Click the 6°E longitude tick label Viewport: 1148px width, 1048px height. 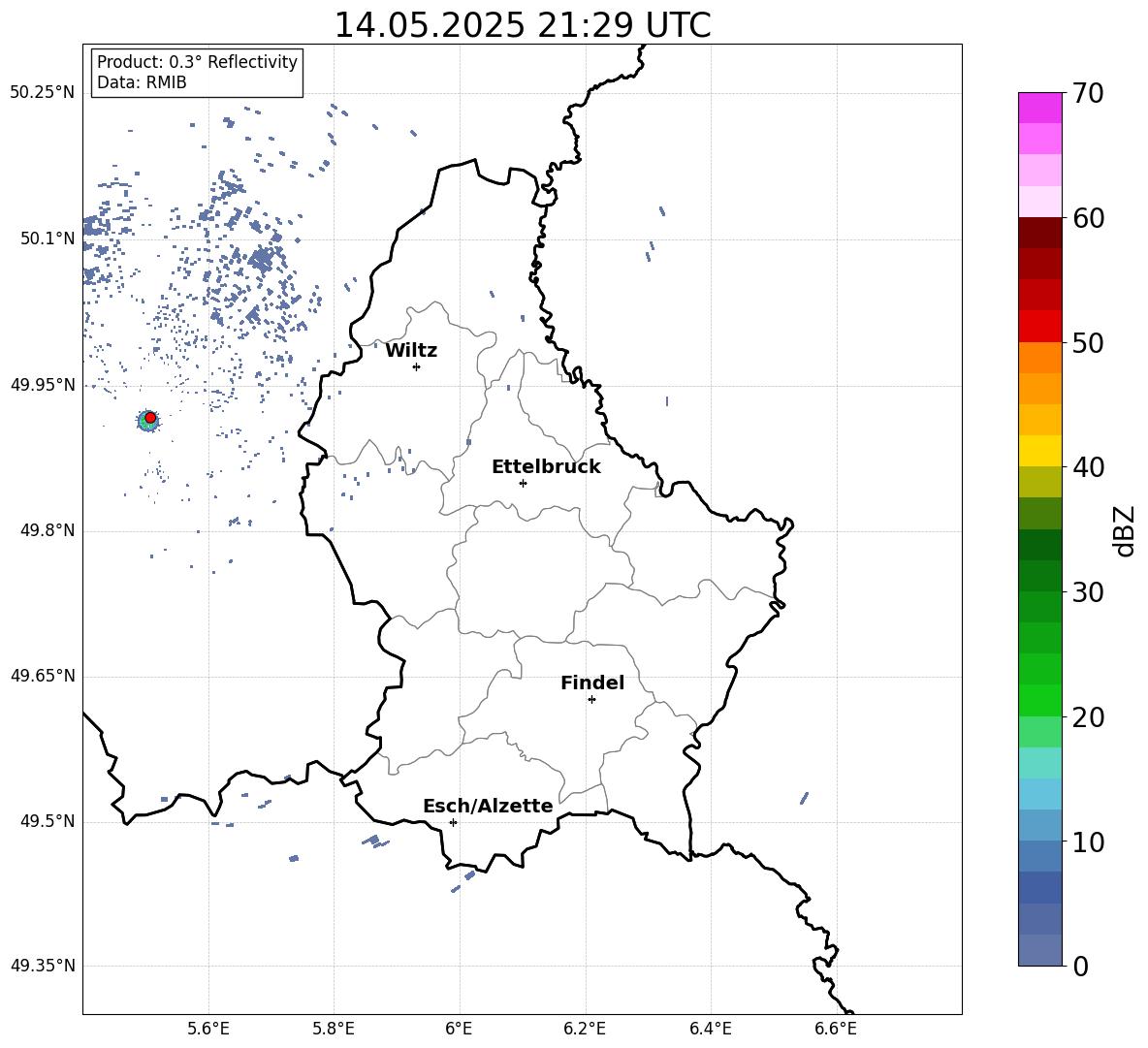[459, 1029]
